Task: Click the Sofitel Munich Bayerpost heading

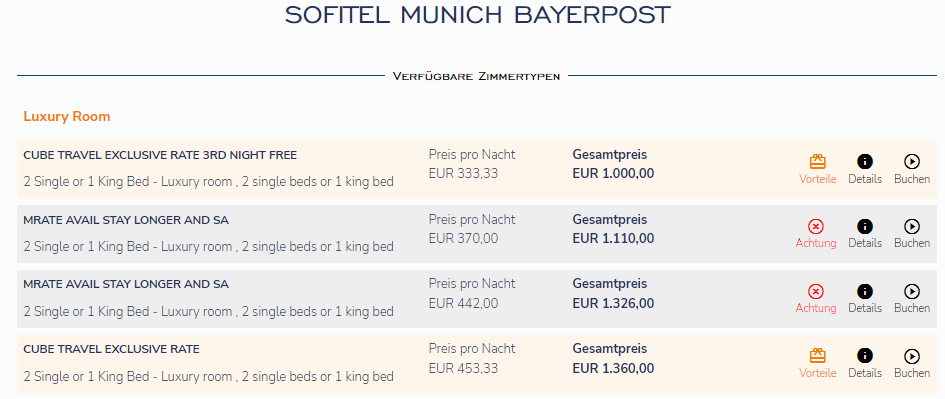Action: click(478, 15)
